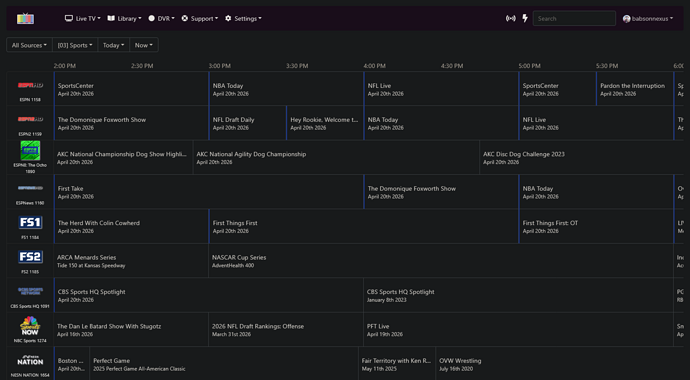Open NBA Today on the ESPNews row
Image resolution: width=690 pixels, height=380 pixels.
[x=596, y=192]
